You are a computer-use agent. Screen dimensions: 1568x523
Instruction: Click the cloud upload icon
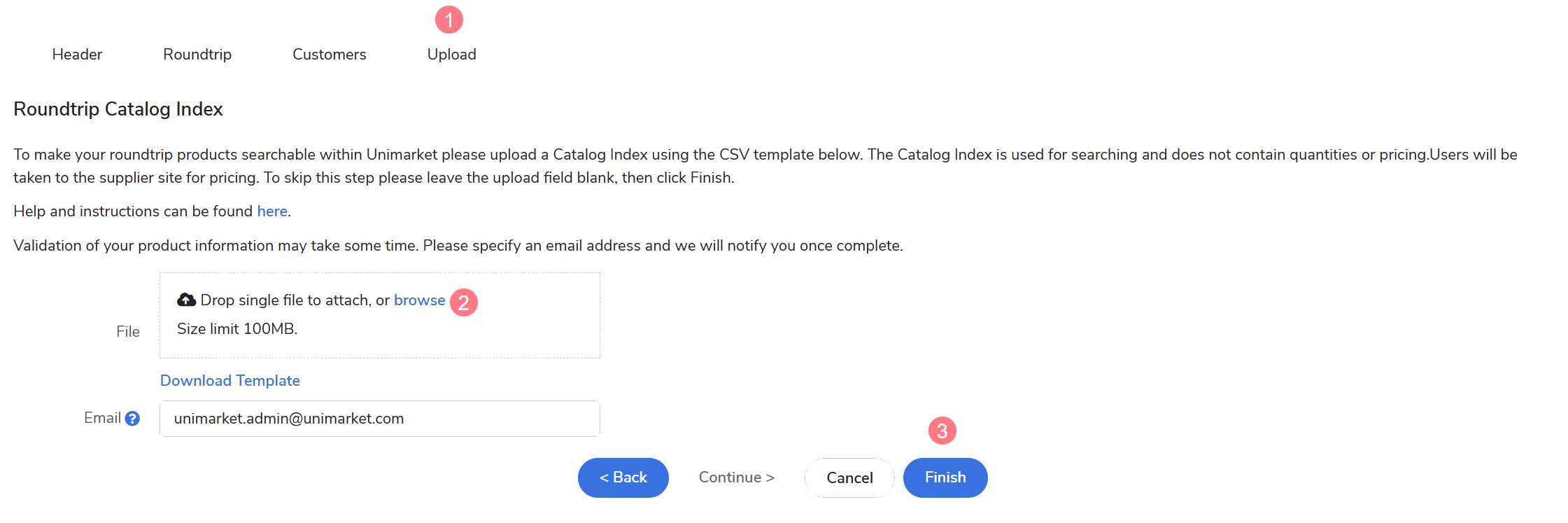[x=186, y=300]
